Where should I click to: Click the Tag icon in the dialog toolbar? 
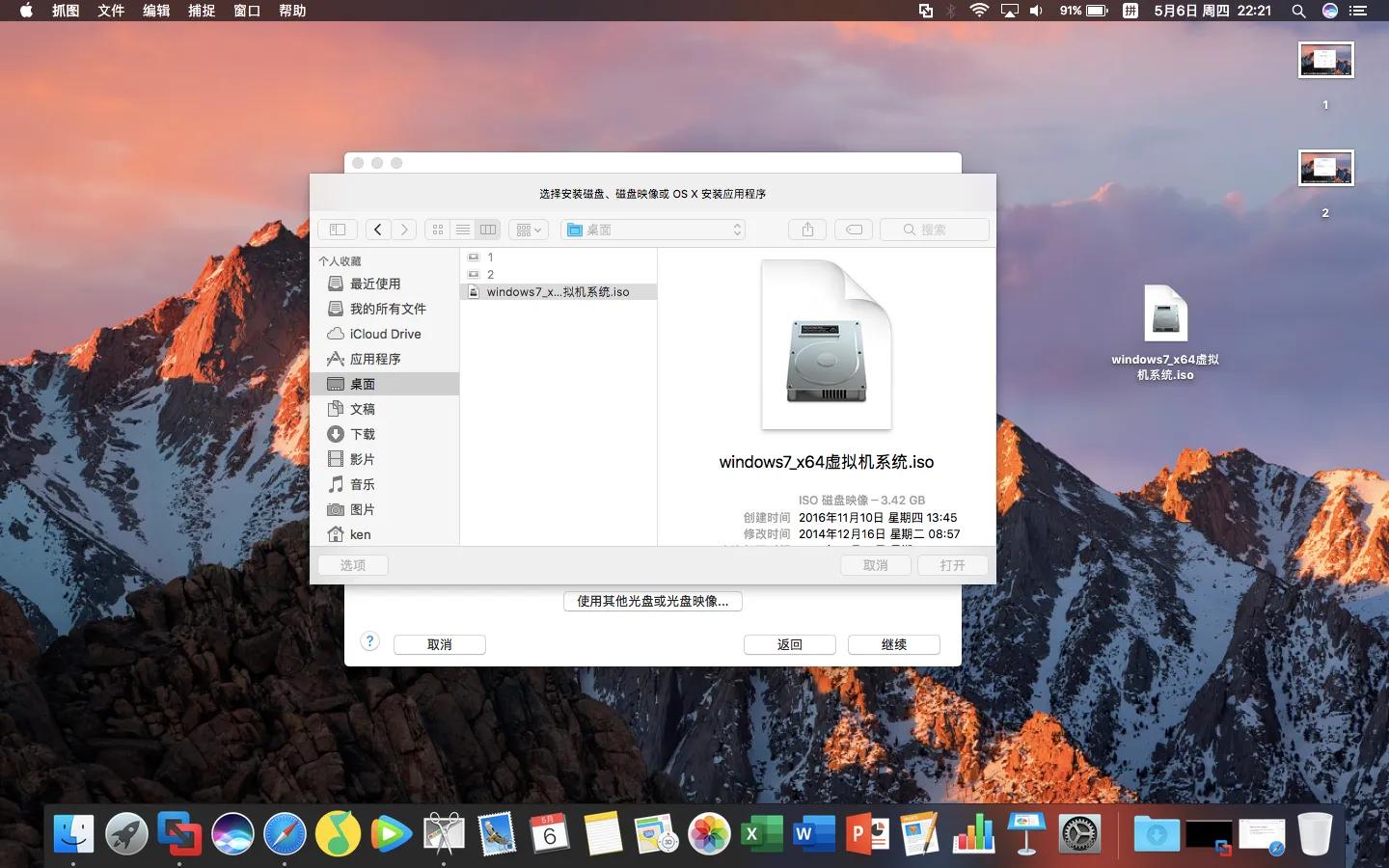tap(854, 230)
